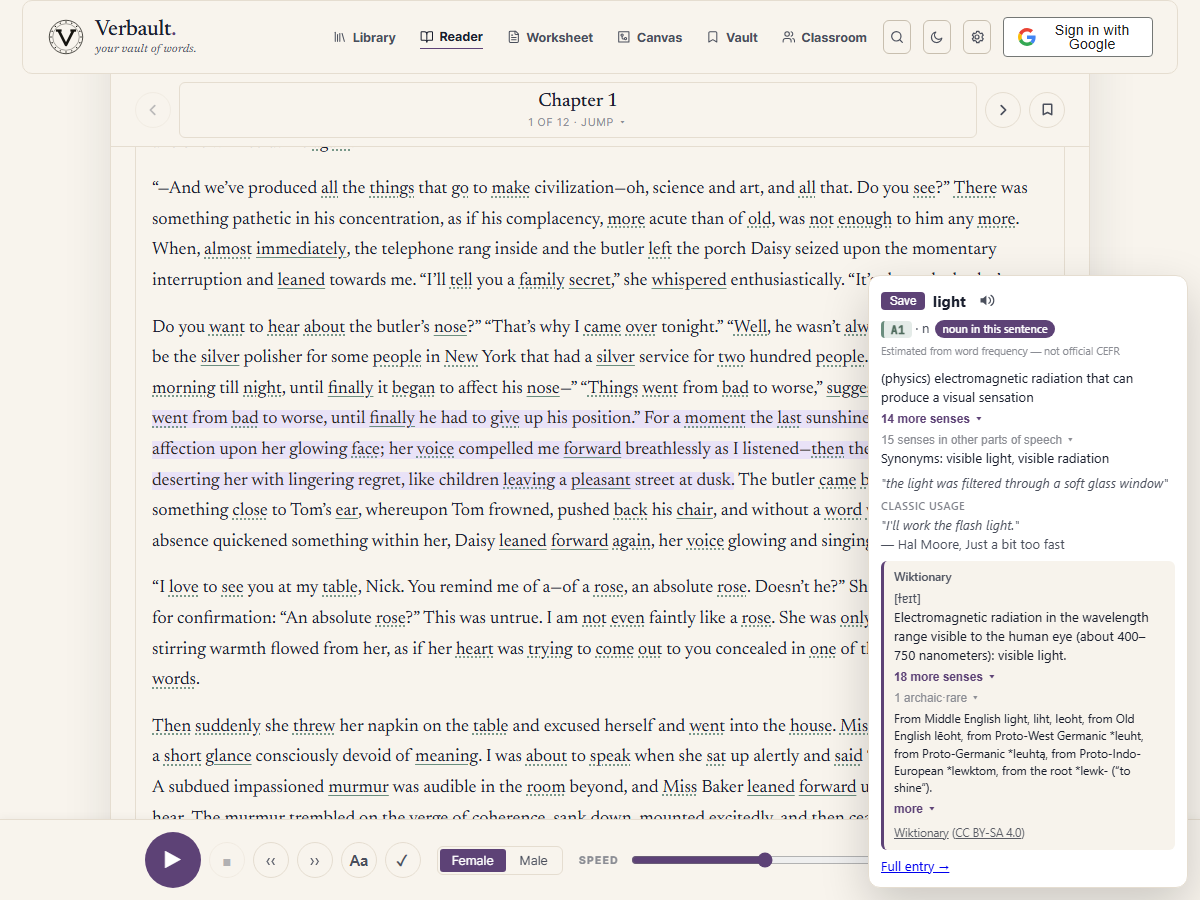This screenshot has height=900, width=1200.
Task: Open the Worksheet tab
Action: (550, 37)
